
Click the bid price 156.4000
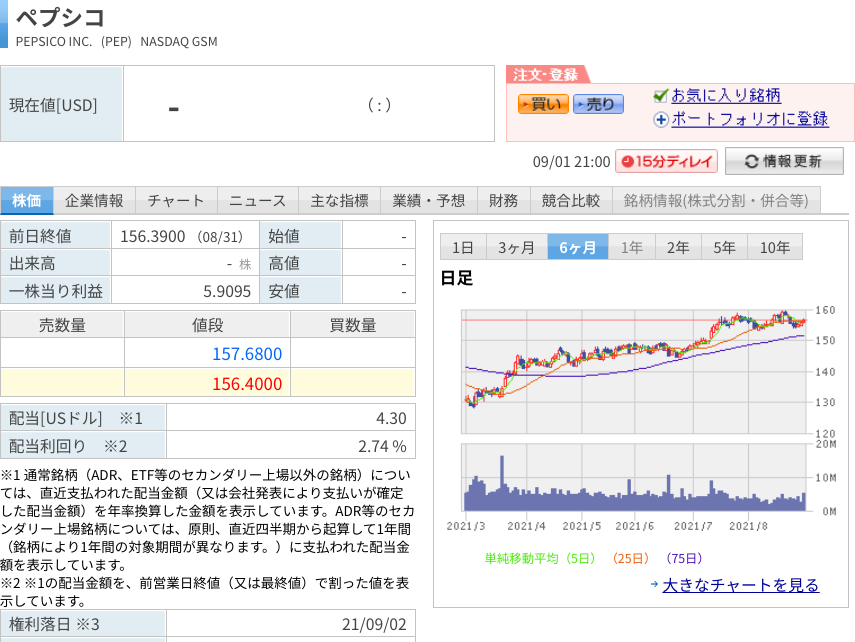coord(247,384)
